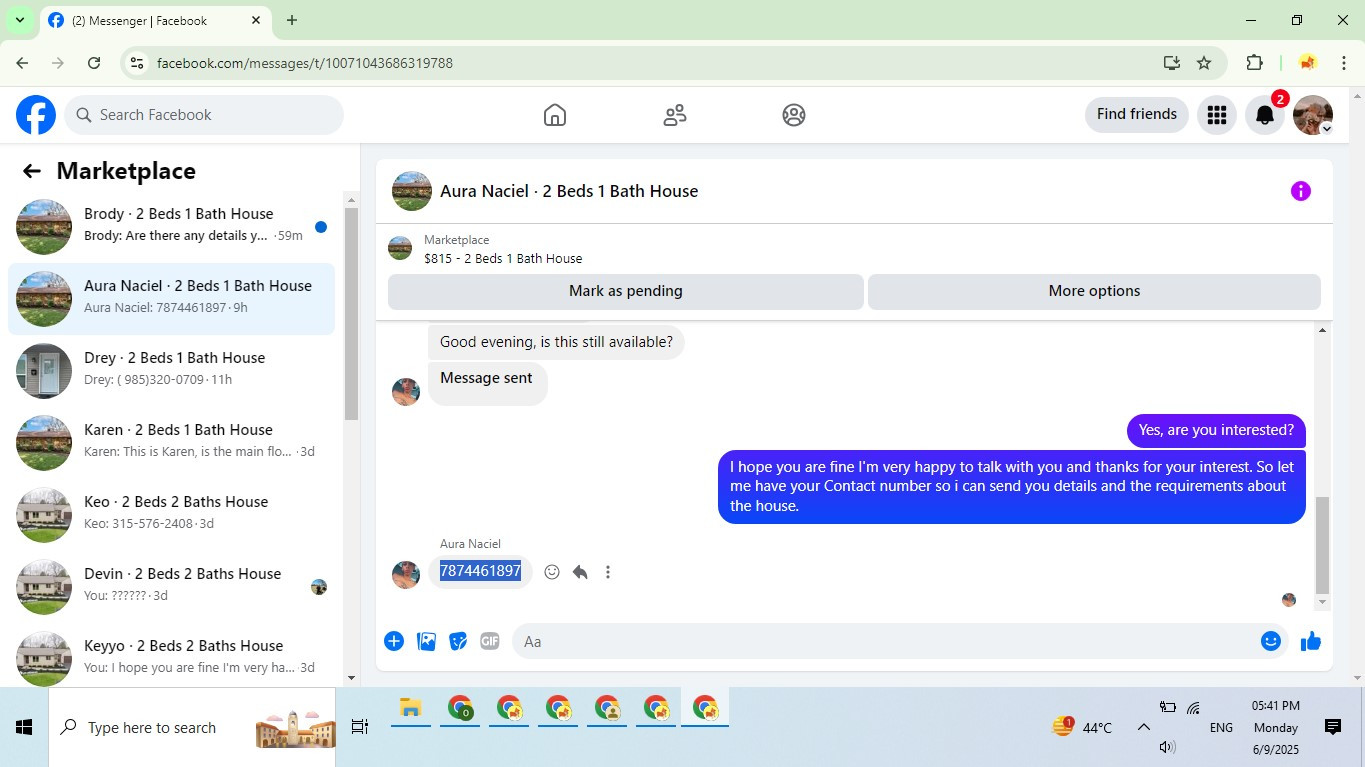
Task: Open the notifications bell
Action: click(x=1265, y=115)
